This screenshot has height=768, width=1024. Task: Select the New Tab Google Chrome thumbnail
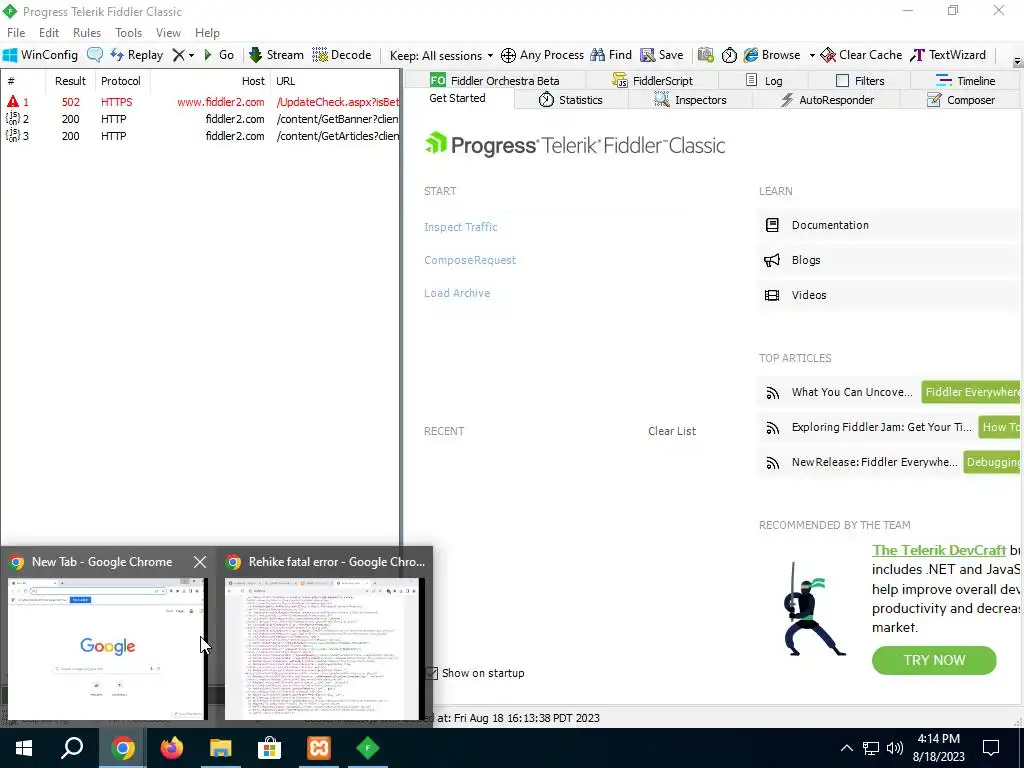click(108, 648)
